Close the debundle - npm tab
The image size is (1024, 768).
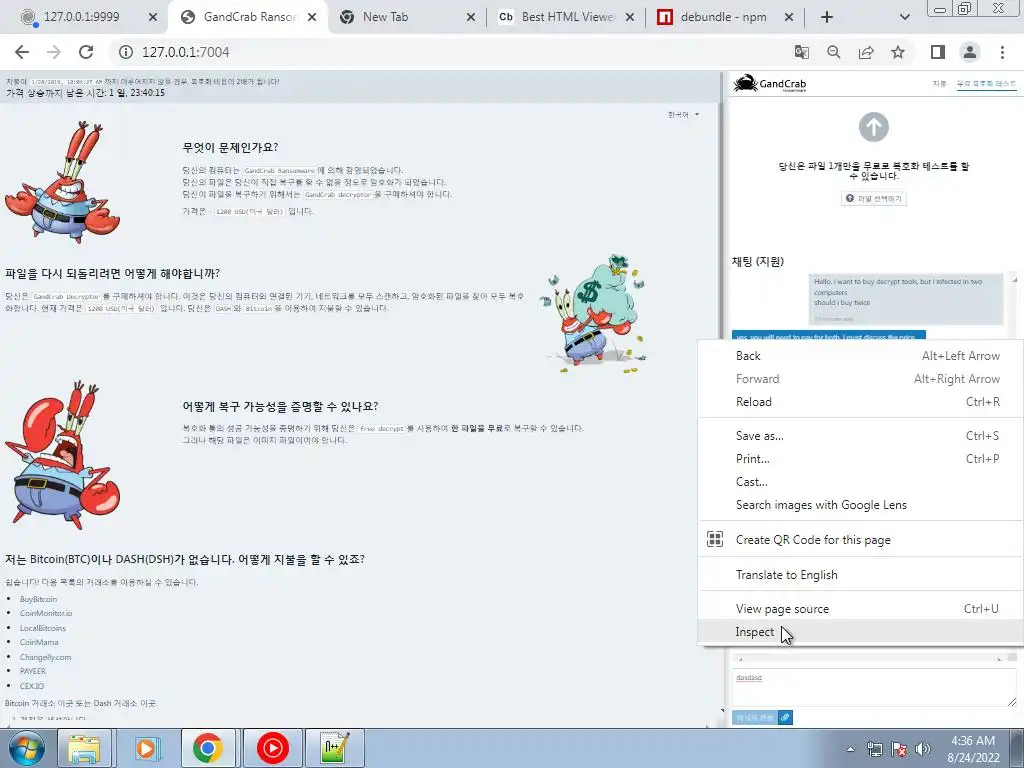click(x=789, y=17)
